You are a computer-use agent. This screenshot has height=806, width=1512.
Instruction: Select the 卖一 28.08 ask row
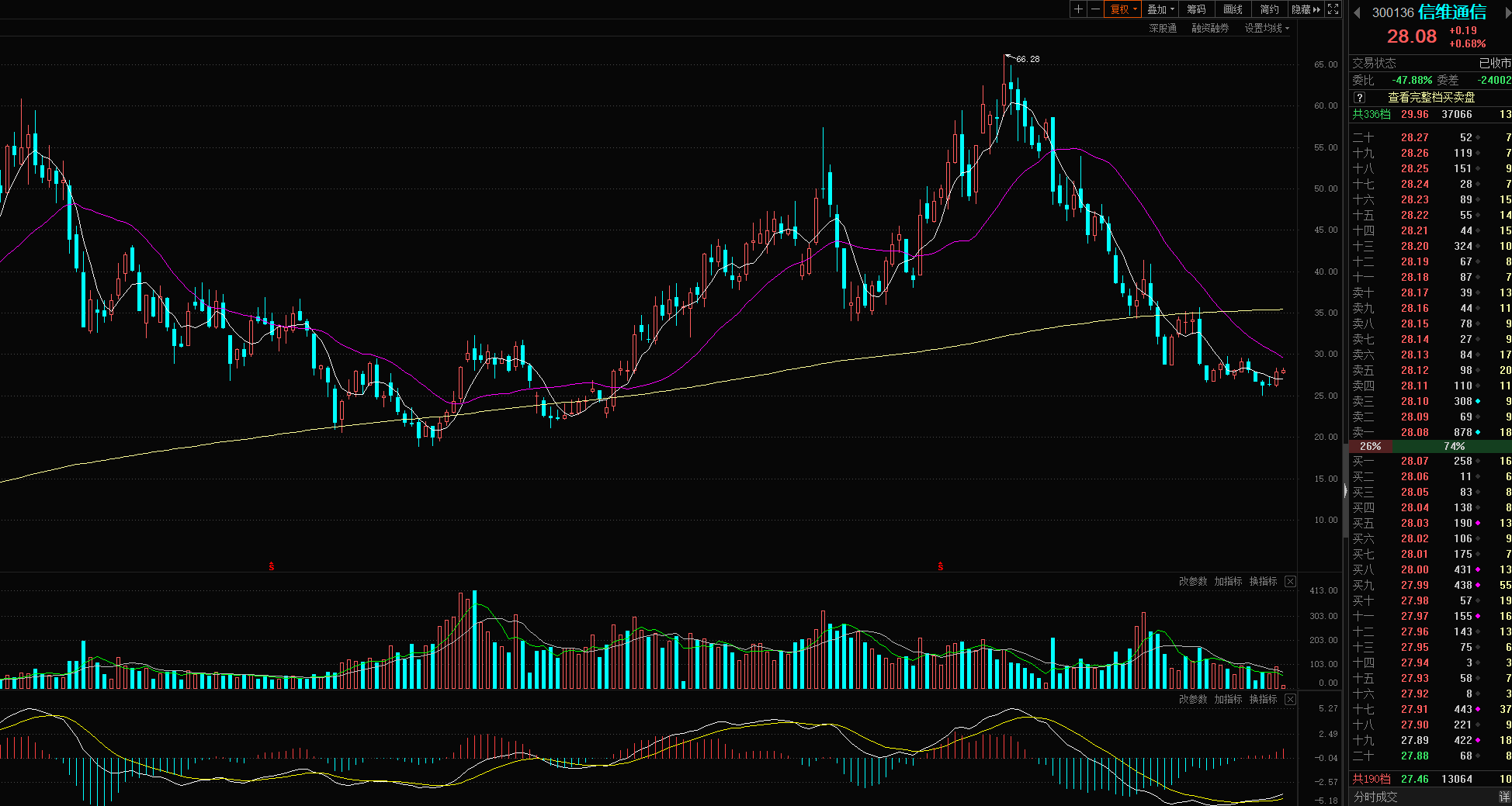point(1431,432)
